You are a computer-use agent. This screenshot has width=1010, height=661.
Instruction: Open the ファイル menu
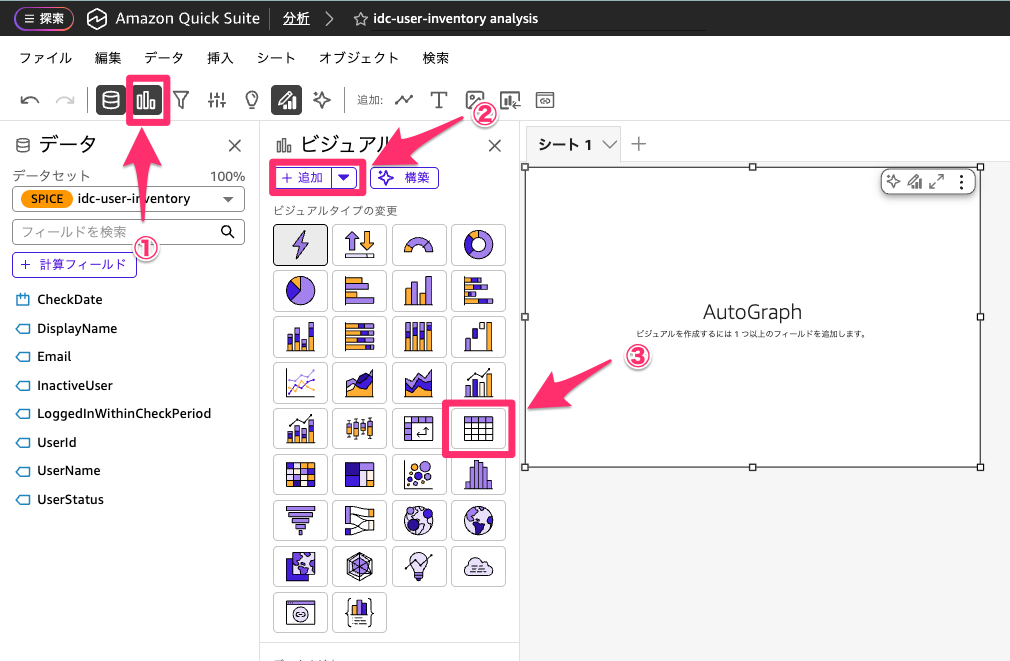[45, 58]
